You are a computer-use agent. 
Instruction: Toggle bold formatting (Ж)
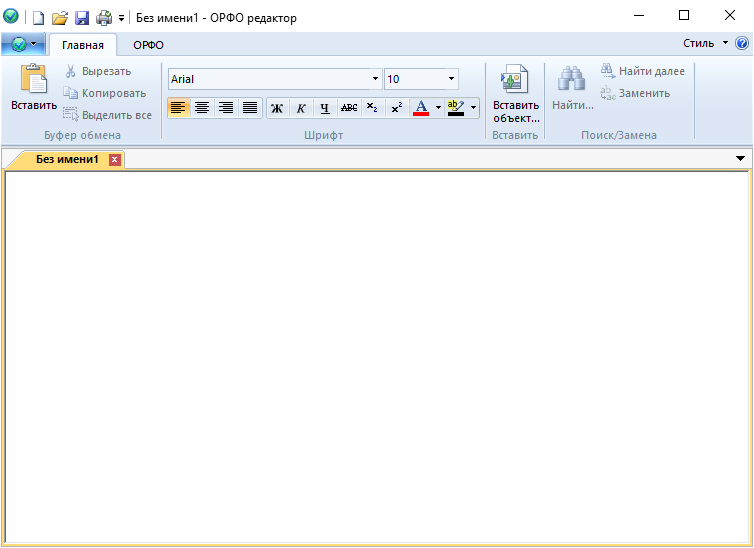(x=277, y=108)
